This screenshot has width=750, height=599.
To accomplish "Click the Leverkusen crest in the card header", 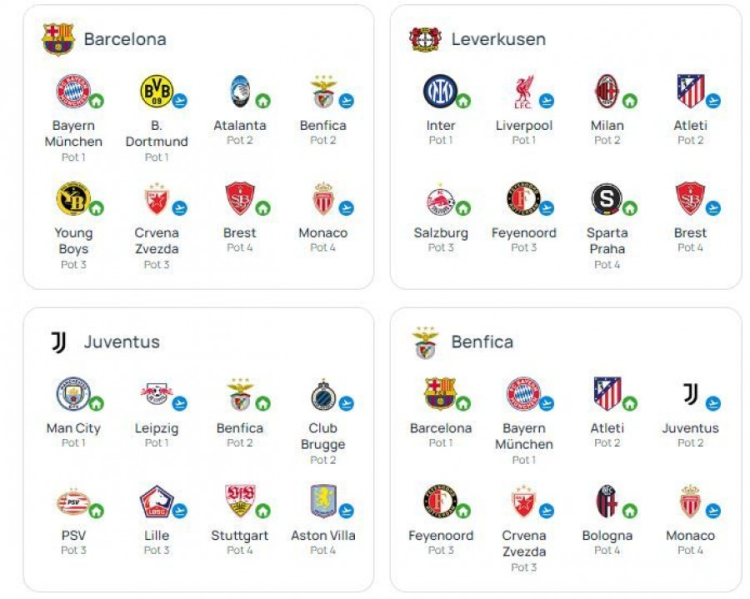I will [425, 39].
